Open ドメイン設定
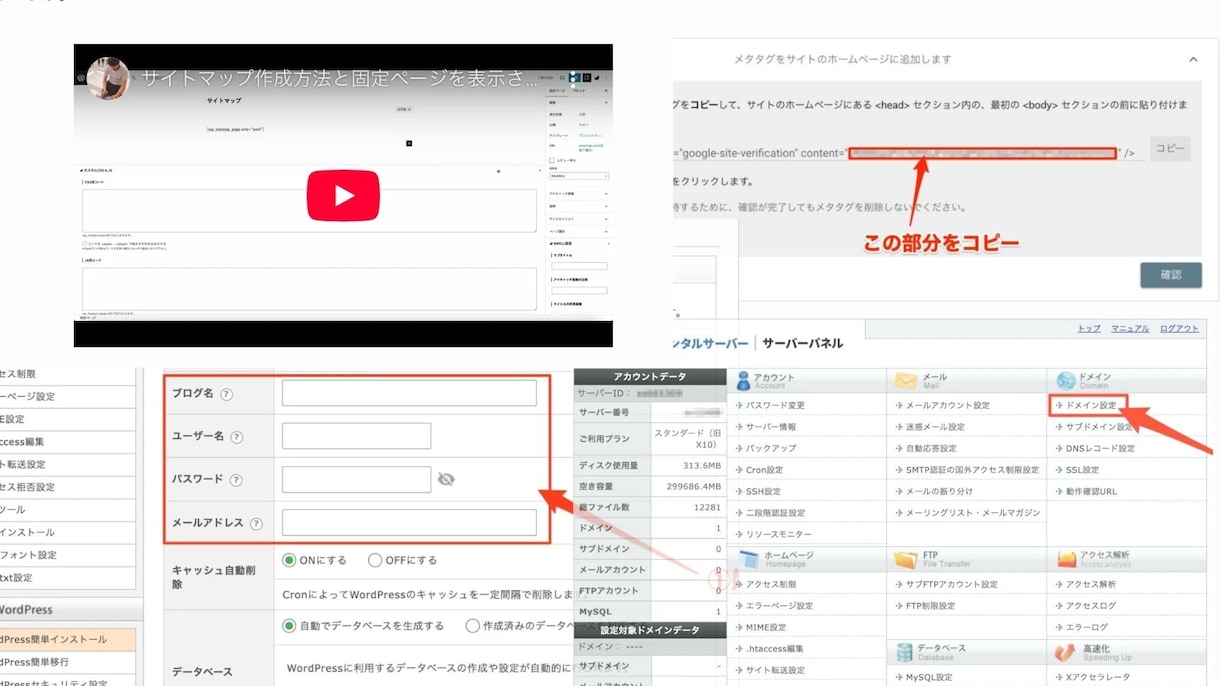1220x686 pixels. point(1091,406)
